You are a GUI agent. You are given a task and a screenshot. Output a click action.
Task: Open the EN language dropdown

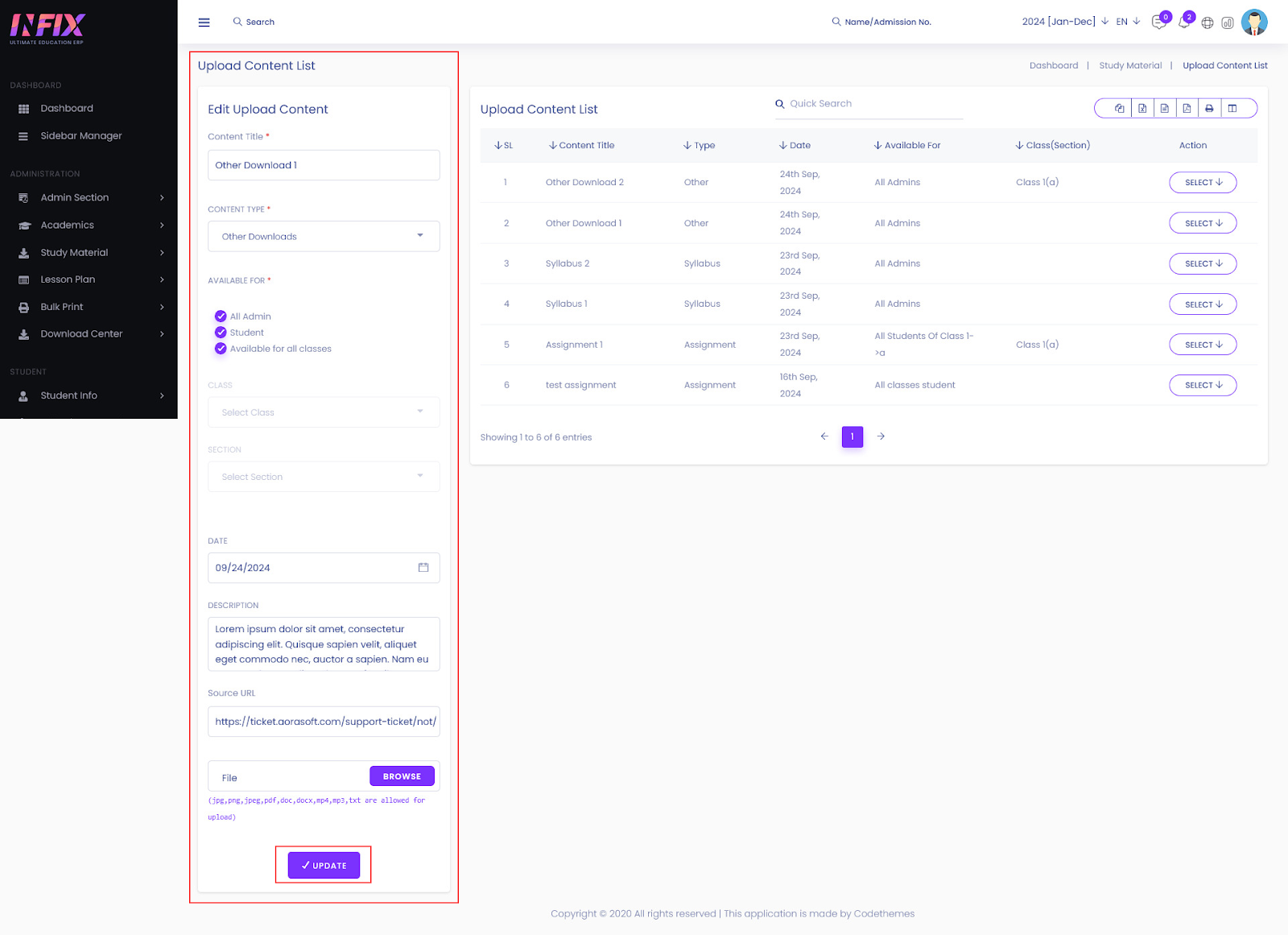[1128, 22]
